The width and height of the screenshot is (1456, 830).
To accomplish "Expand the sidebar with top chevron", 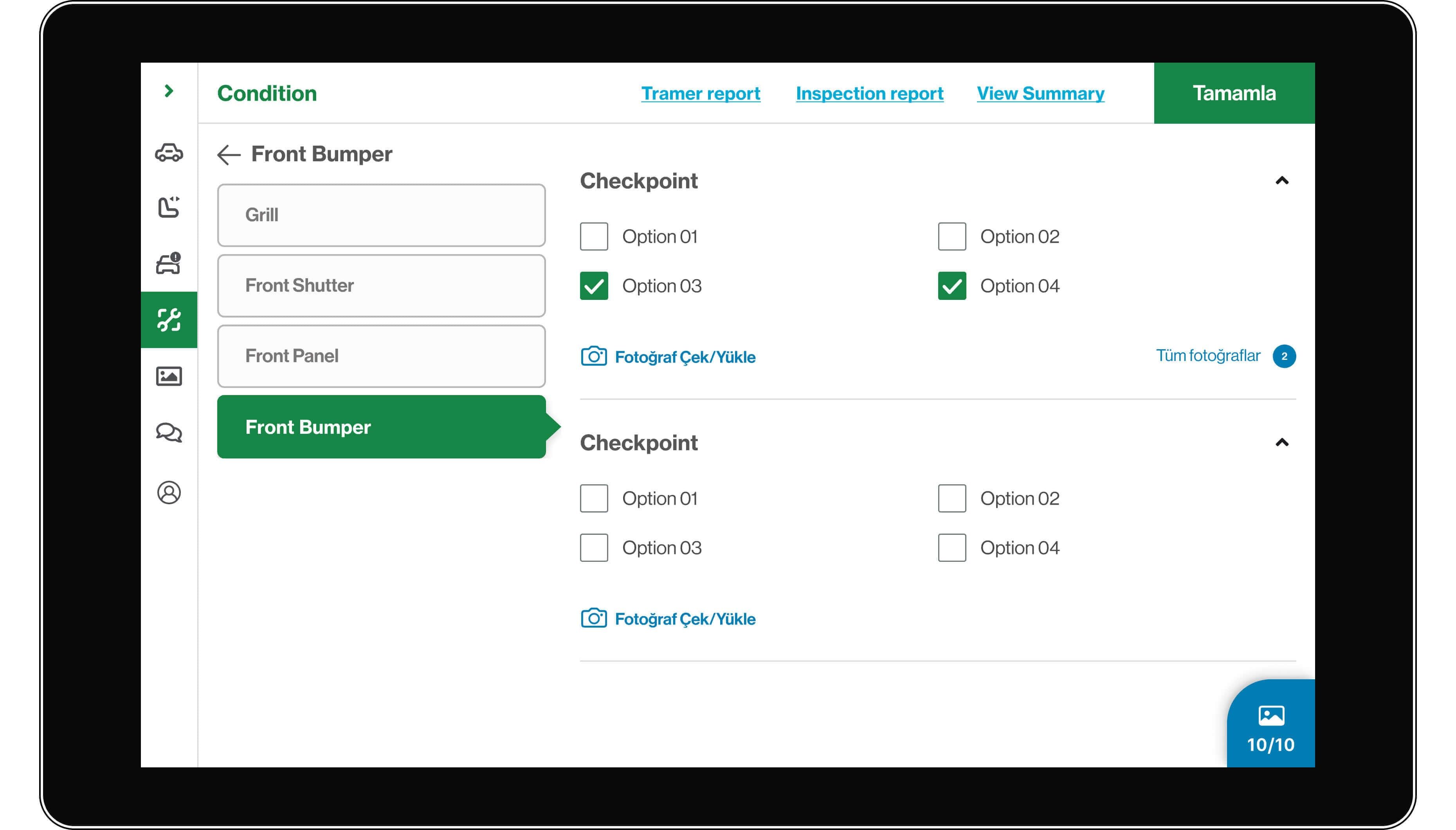I will (169, 91).
